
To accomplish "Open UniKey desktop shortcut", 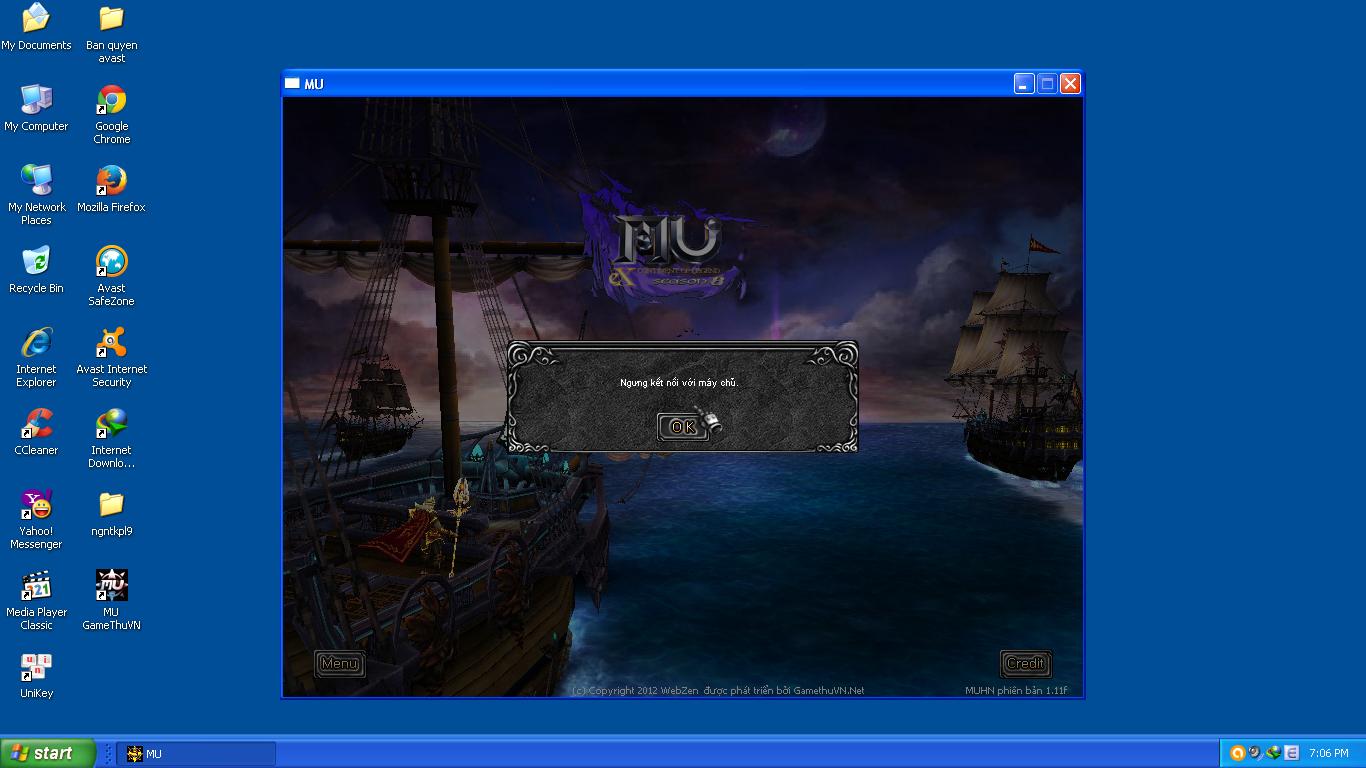I will [x=36, y=675].
